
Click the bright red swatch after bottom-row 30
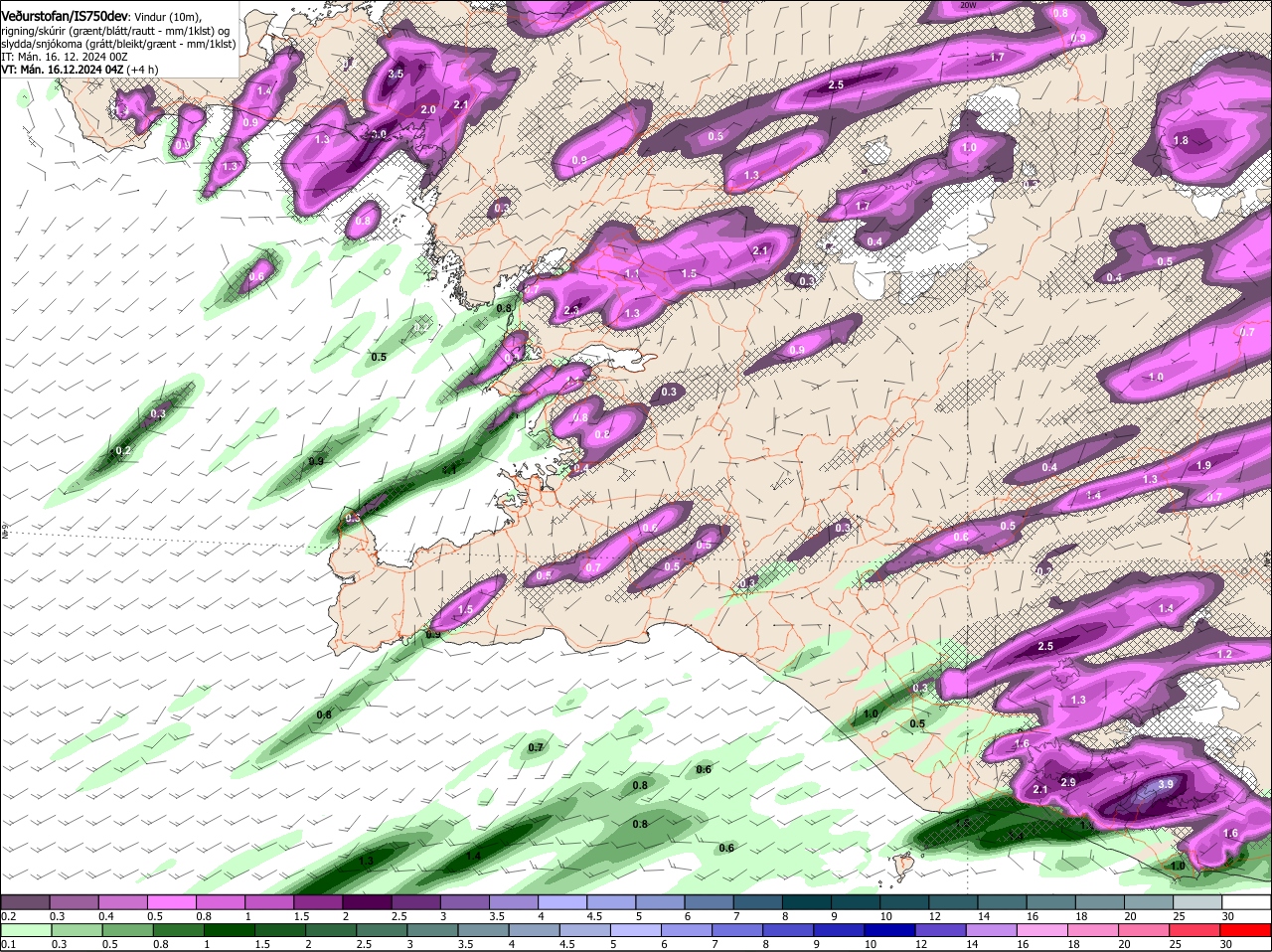(1245, 930)
